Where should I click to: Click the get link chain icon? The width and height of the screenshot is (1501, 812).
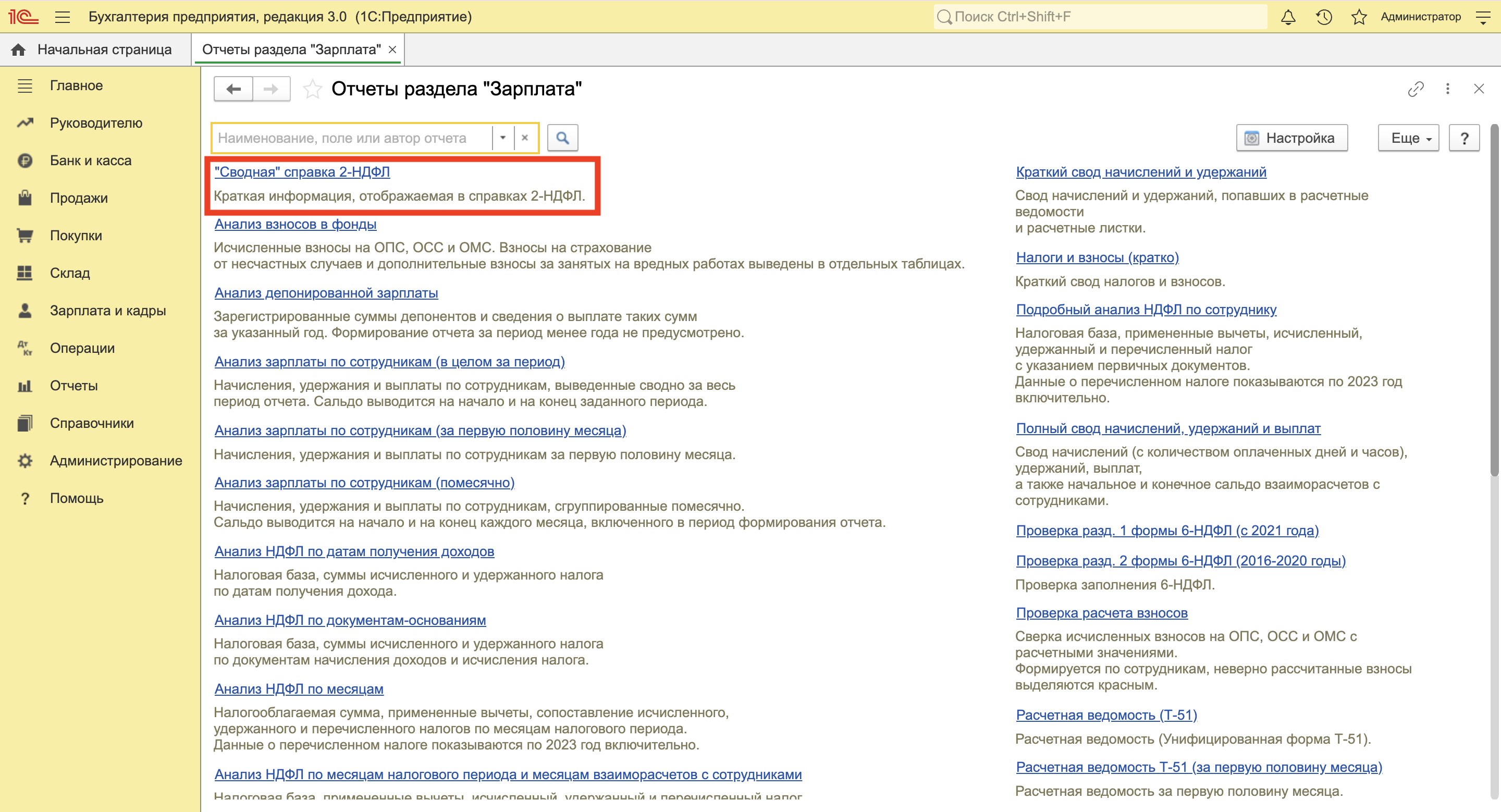pyautogui.click(x=1416, y=89)
